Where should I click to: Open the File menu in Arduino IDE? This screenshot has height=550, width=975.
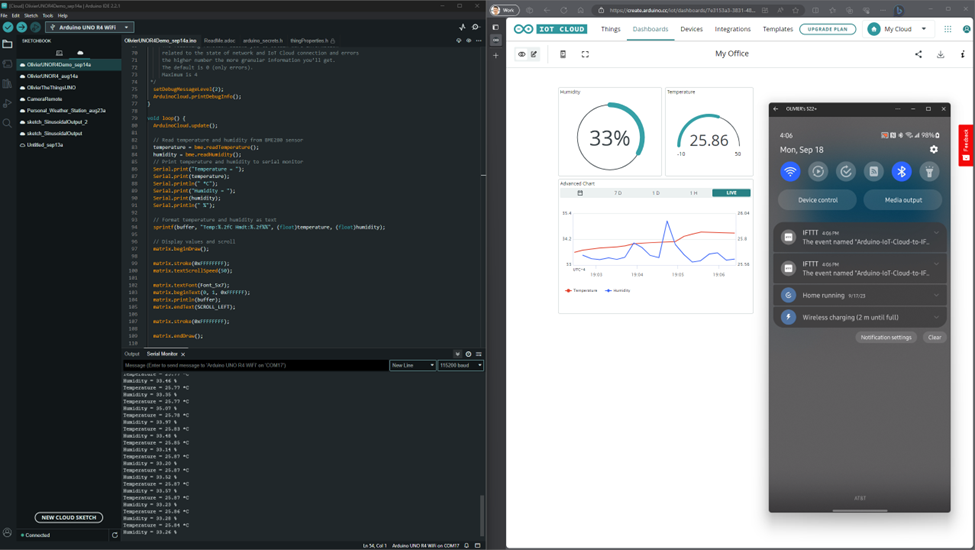(4, 16)
